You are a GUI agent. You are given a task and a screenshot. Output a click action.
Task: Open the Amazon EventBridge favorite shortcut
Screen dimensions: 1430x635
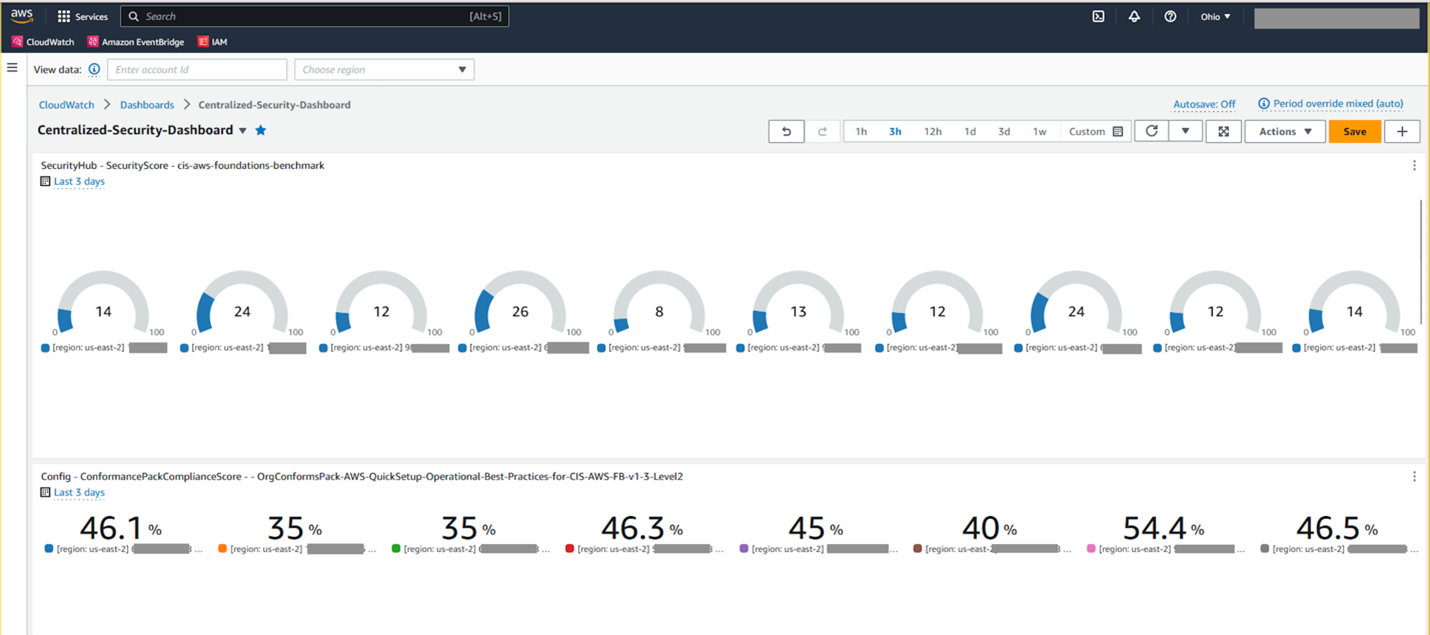[135, 41]
